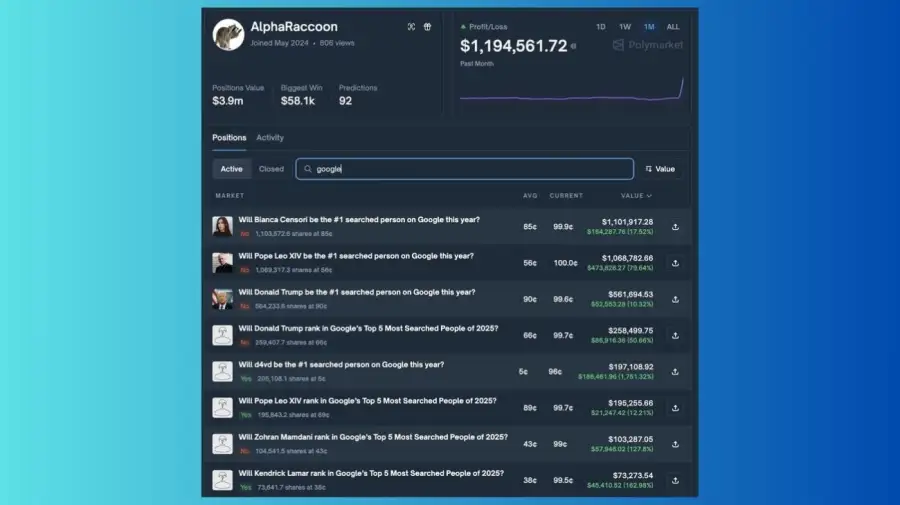The image size is (900, 505).
Task: Click the $1,068,782.66 position value
Action: (627, 258)
